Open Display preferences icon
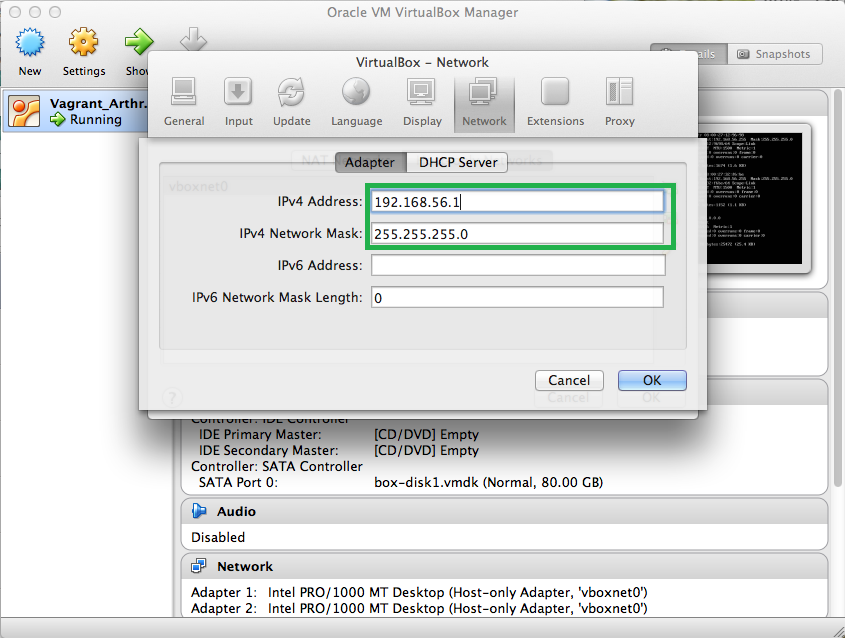Viewport: 845px width, 638px height. tap(421, 92)
